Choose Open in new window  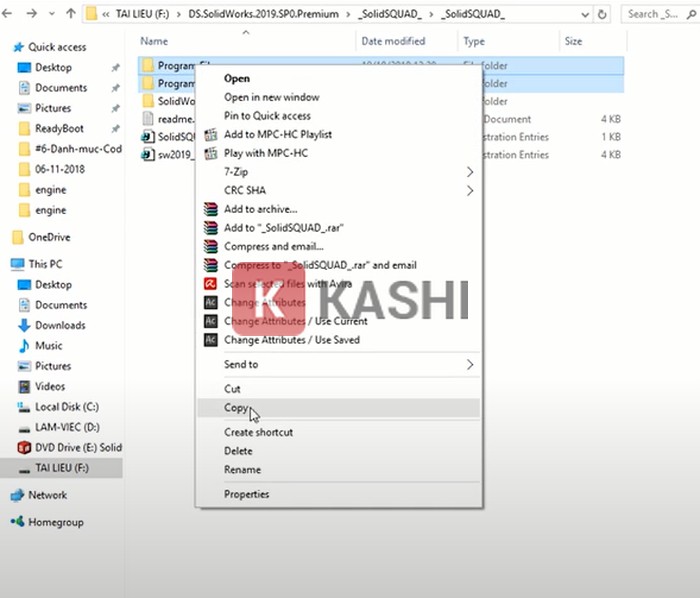pyautogui.click(x=271, y=97)
